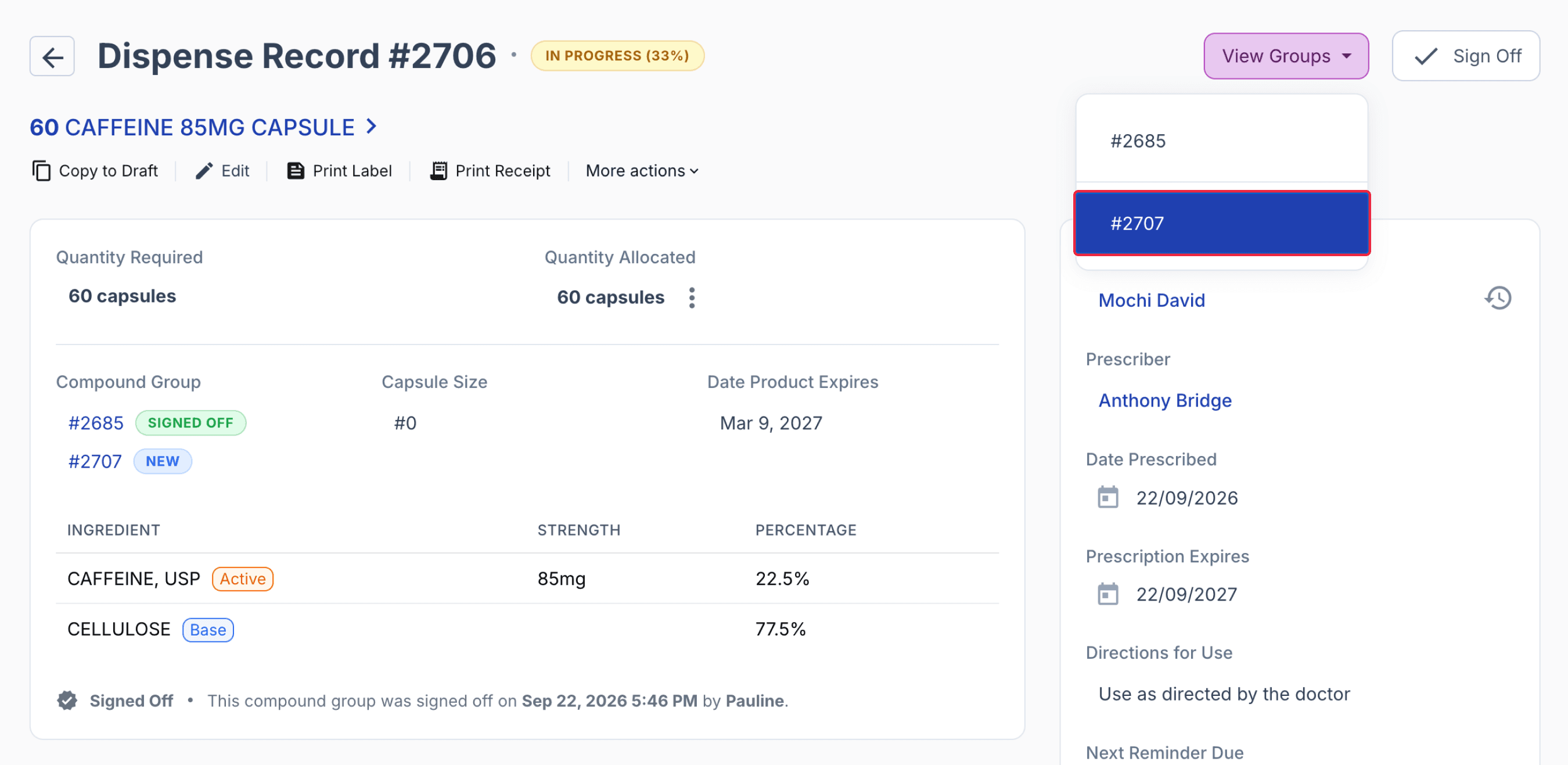Open compound group #2685 link in the card
Viewport: 1568px width, 765px height.
click(96, 423)
